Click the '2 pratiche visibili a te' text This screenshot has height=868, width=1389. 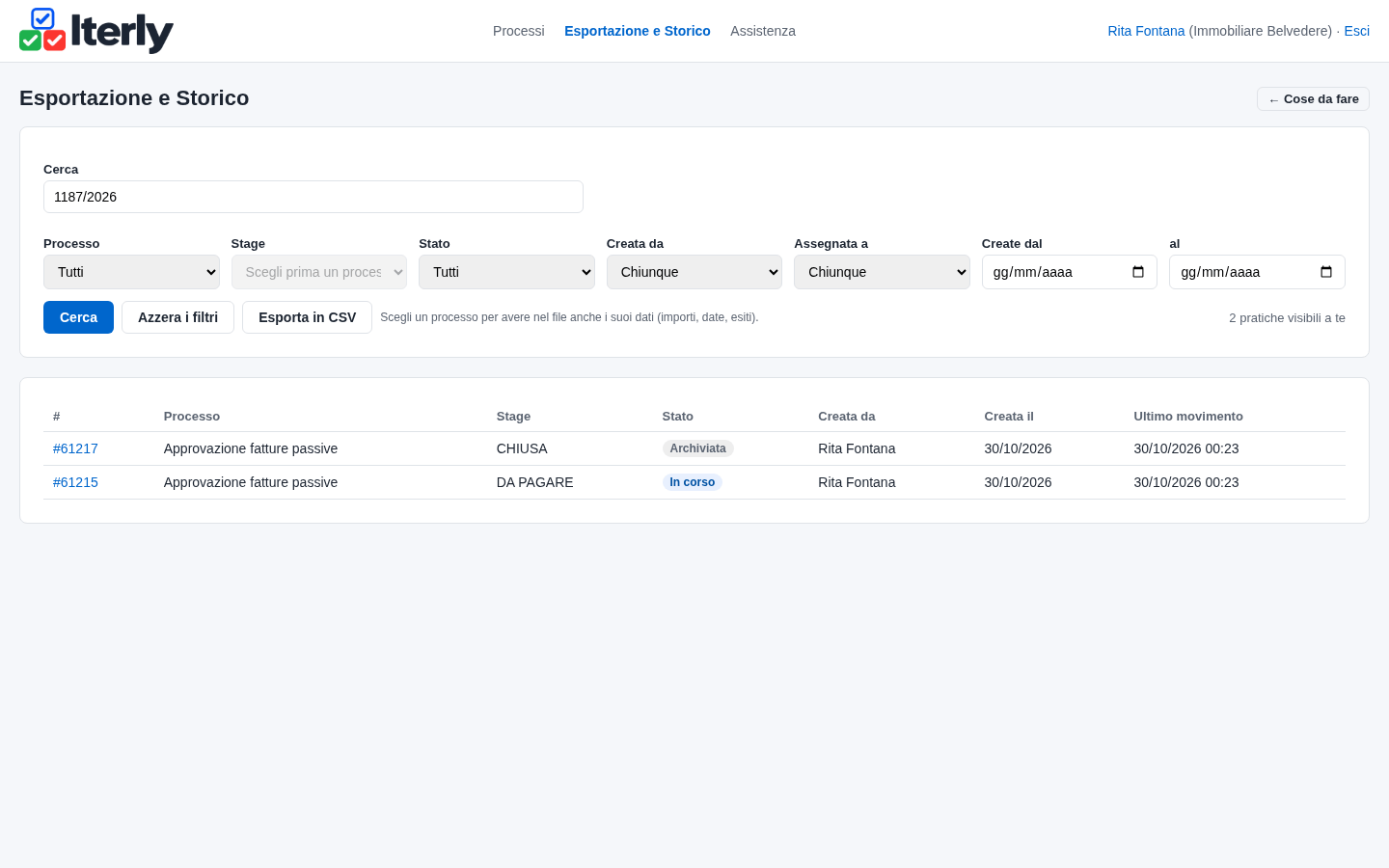click(1287, 318)
